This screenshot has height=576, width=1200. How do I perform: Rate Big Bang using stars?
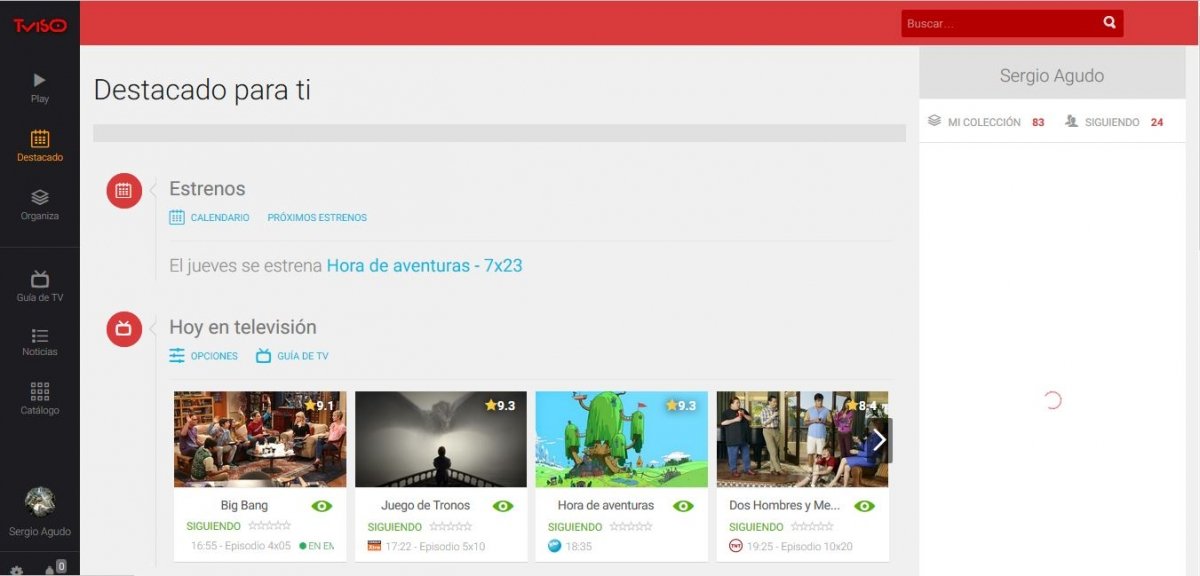[269, 526]
